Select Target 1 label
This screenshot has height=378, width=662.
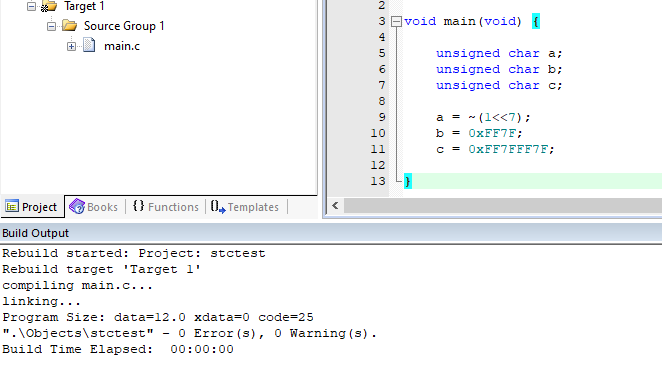pos(84,6)
